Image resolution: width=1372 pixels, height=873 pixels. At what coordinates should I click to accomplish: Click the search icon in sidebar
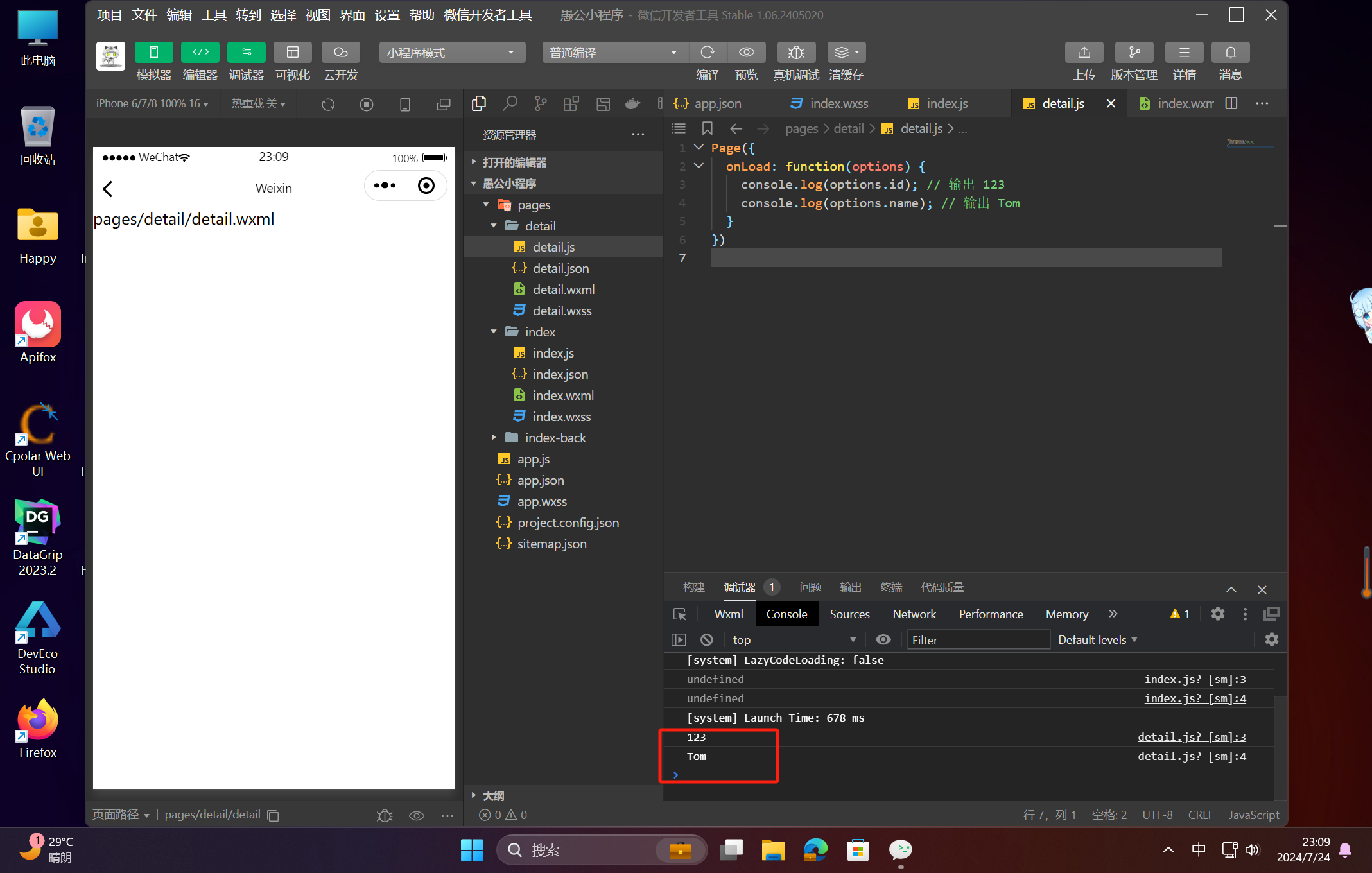click(510, 103)
